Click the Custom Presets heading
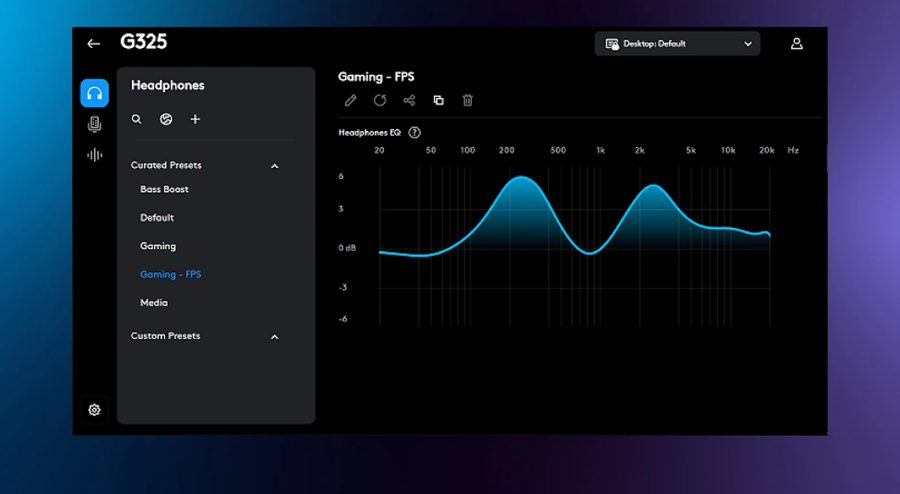 [165, 336]
